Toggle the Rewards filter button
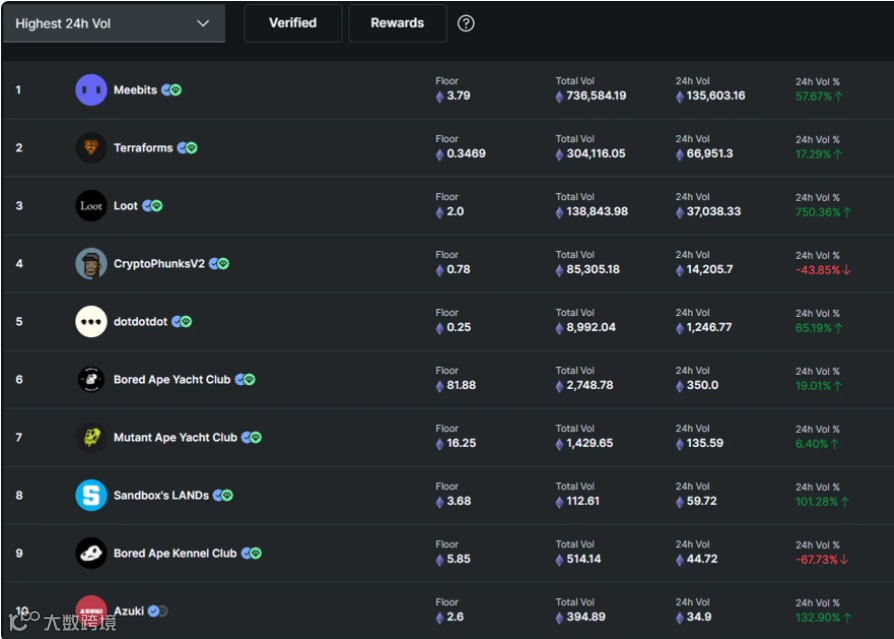 (397, 23)
